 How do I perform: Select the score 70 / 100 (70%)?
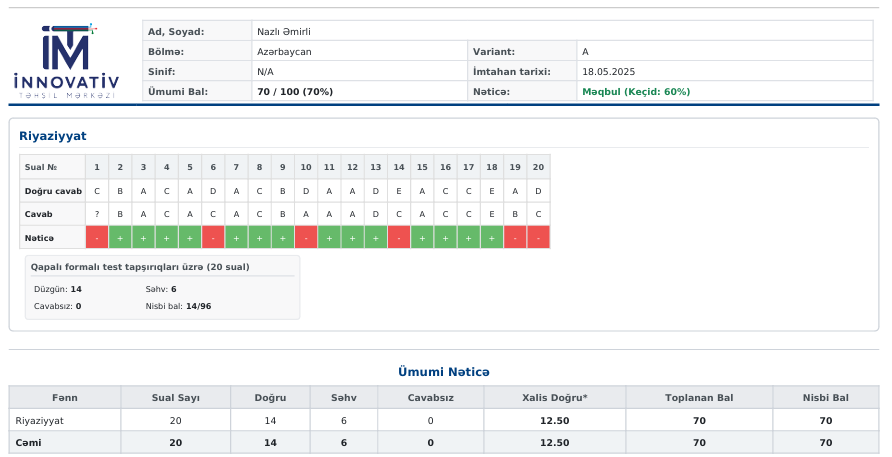(295, 92)
